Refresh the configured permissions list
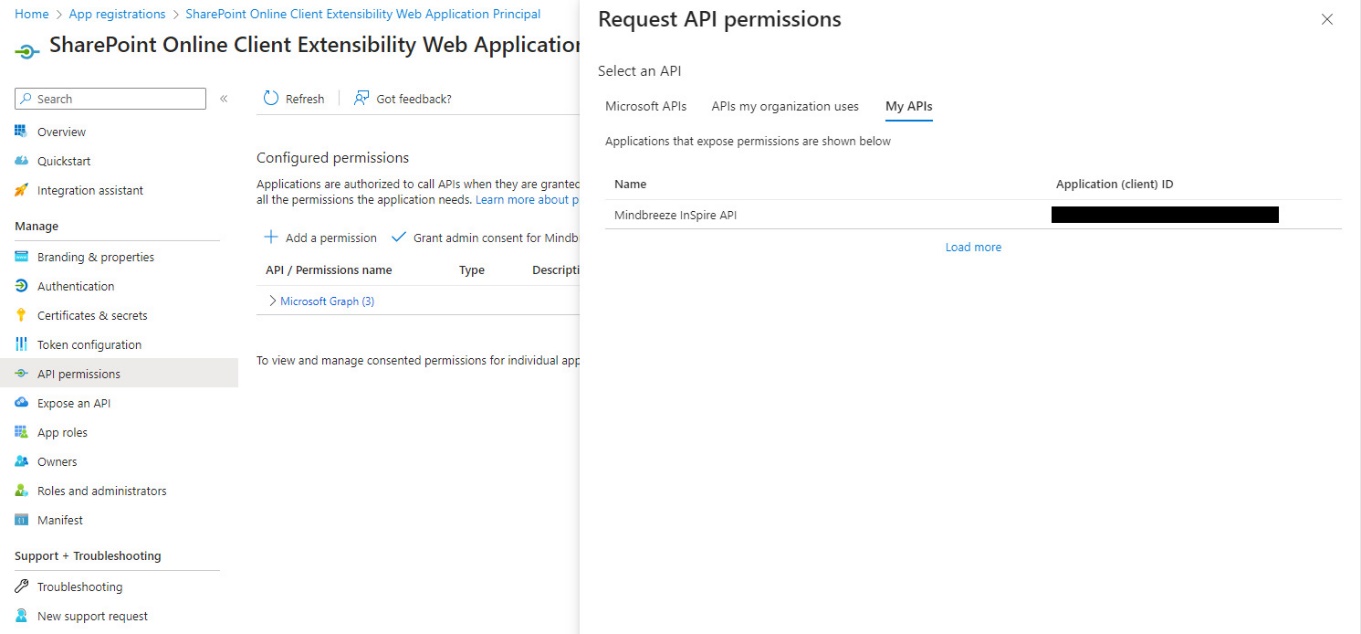 click(294, 98)
